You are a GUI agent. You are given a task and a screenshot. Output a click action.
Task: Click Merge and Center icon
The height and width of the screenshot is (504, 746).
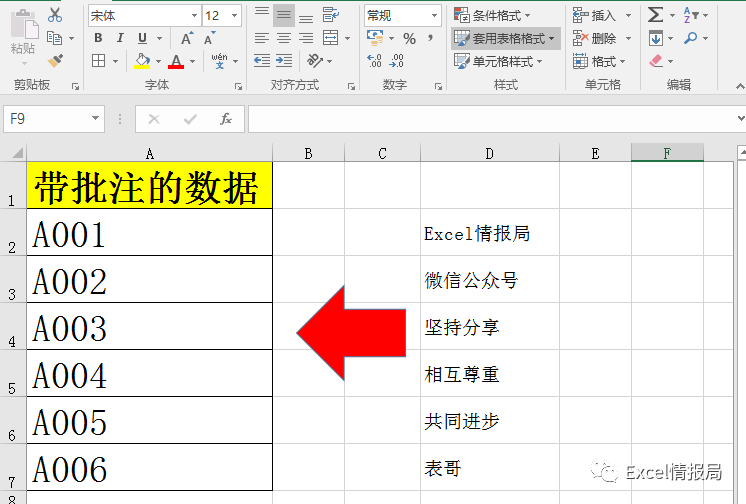pyautogui.click(x=330, y=38)
